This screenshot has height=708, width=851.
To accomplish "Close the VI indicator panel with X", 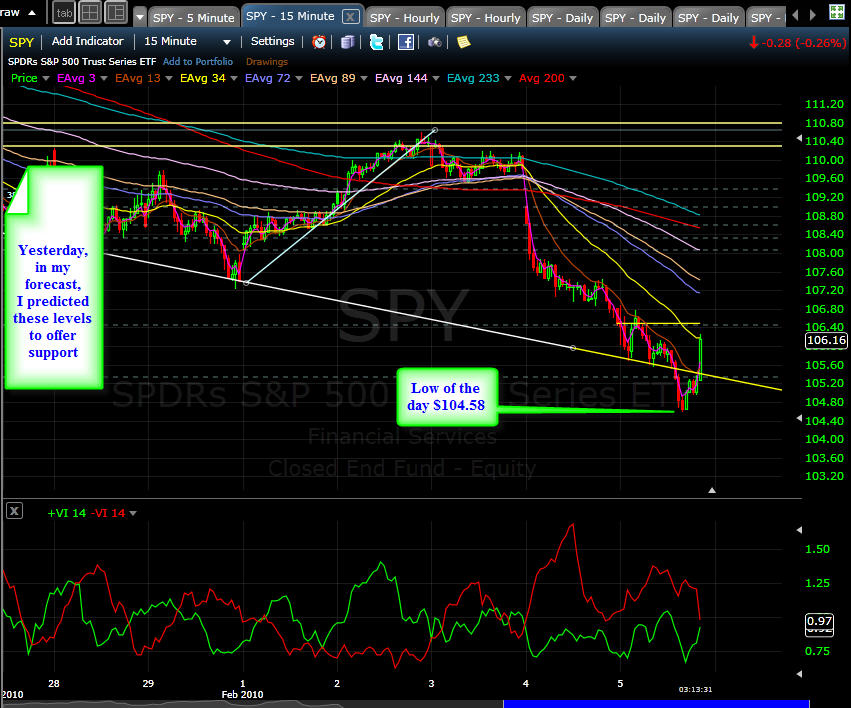I will [15, 511].
